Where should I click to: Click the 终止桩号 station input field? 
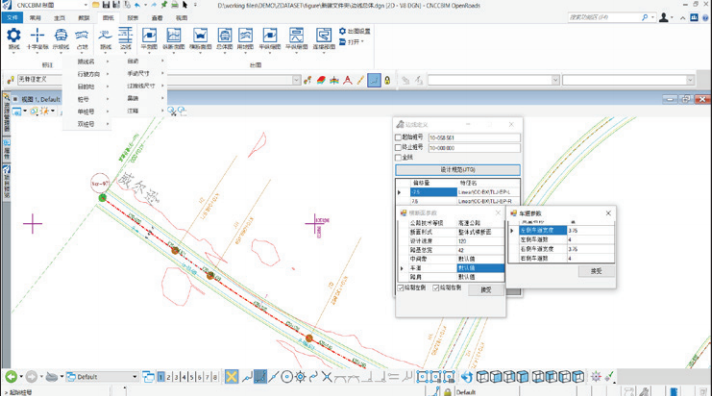[x=474, y=148]
